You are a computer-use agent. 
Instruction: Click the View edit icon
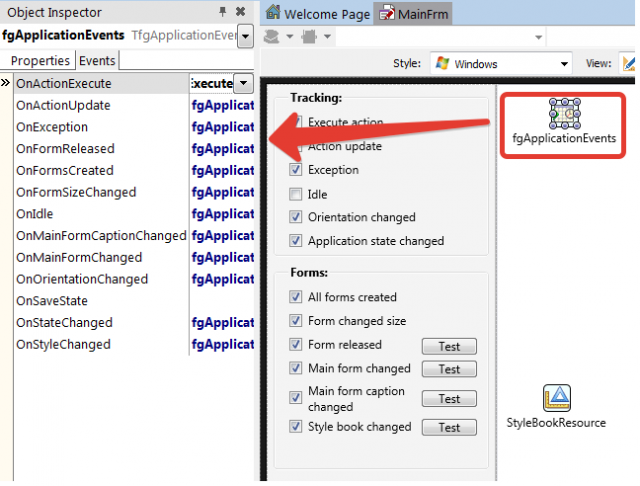click(x=629, y=63)
